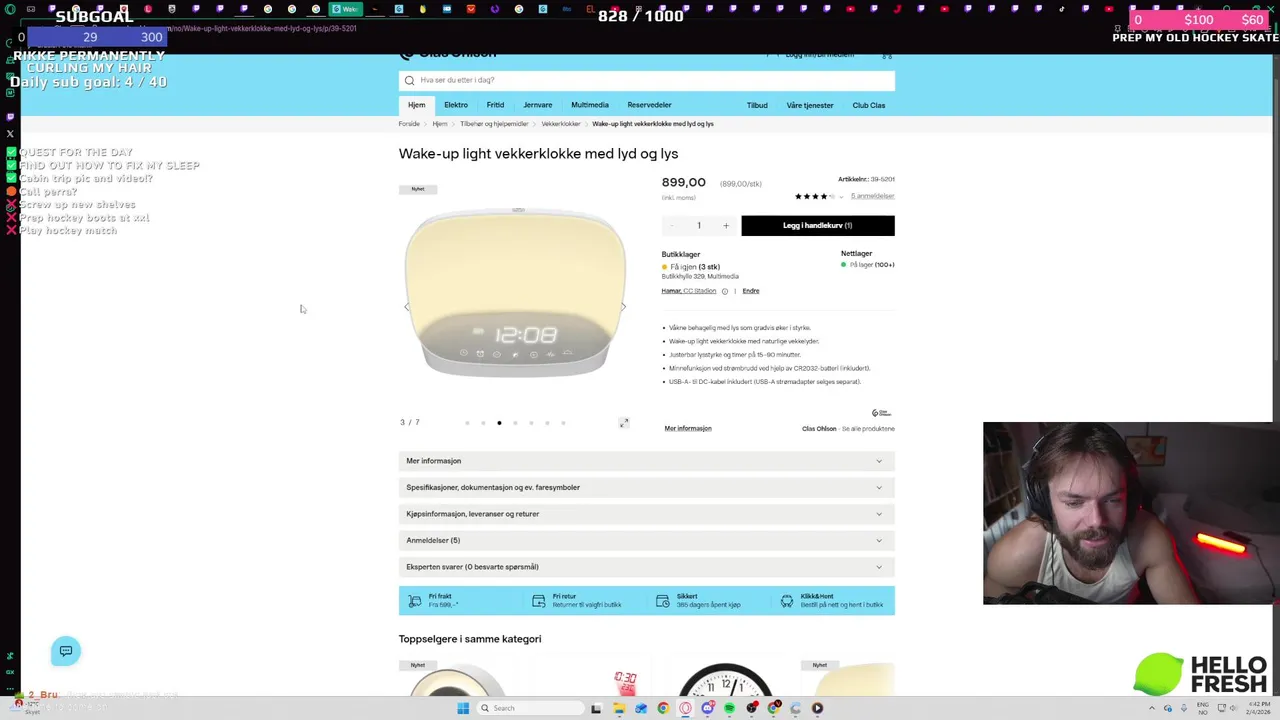The image size is (1280, 720).
Task: Open the Discord taskbar icon
Action: coord(707,709)
